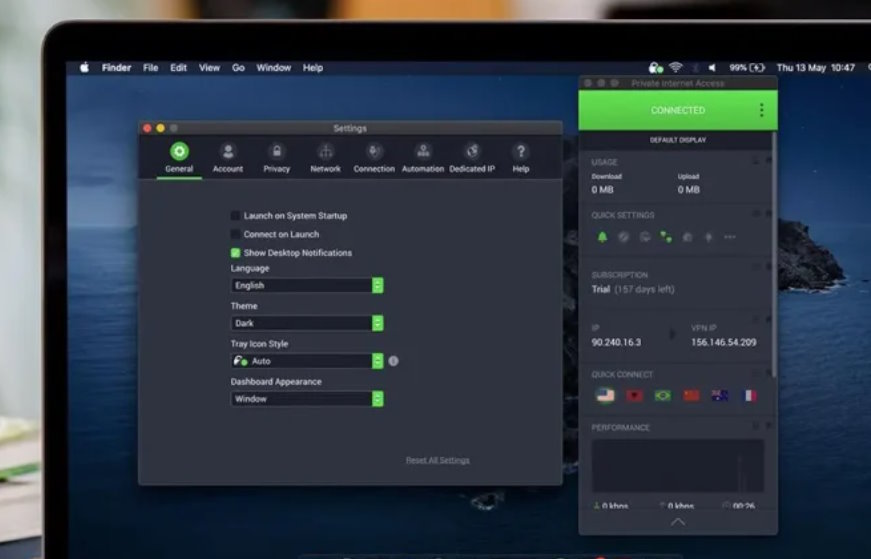Click the battery indicator showing 99%
This screenshot has width=871, height=559.
[x=747, y=68]
